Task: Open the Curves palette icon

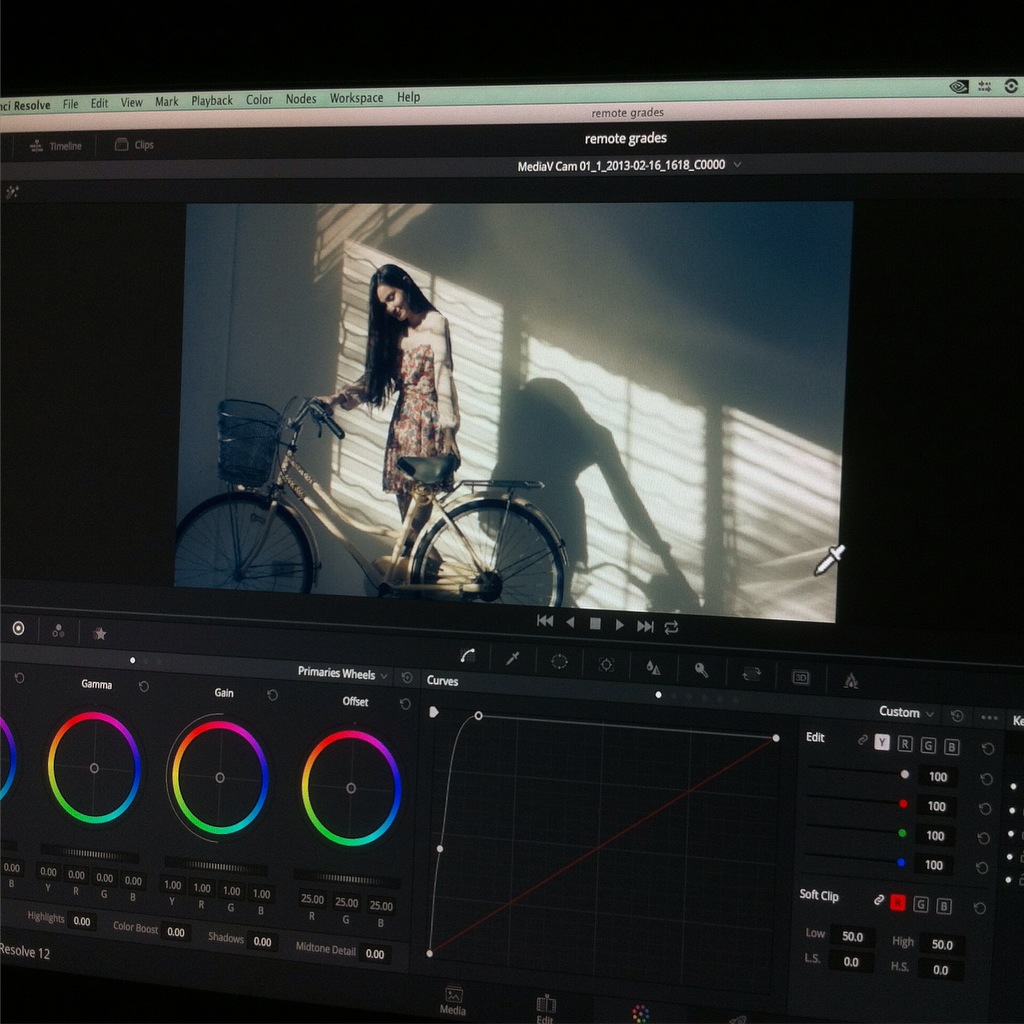Action: (468, 656)
